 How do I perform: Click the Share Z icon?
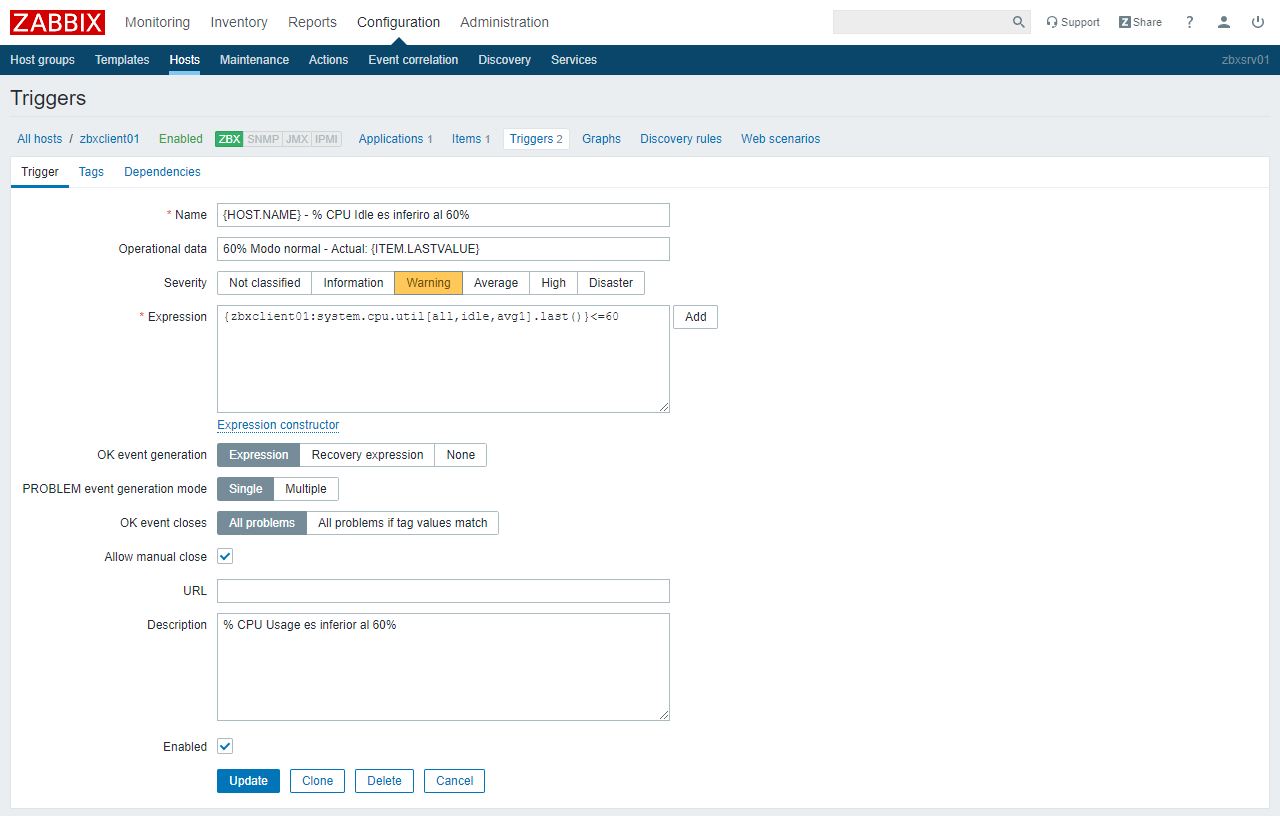click(1125, 22)
